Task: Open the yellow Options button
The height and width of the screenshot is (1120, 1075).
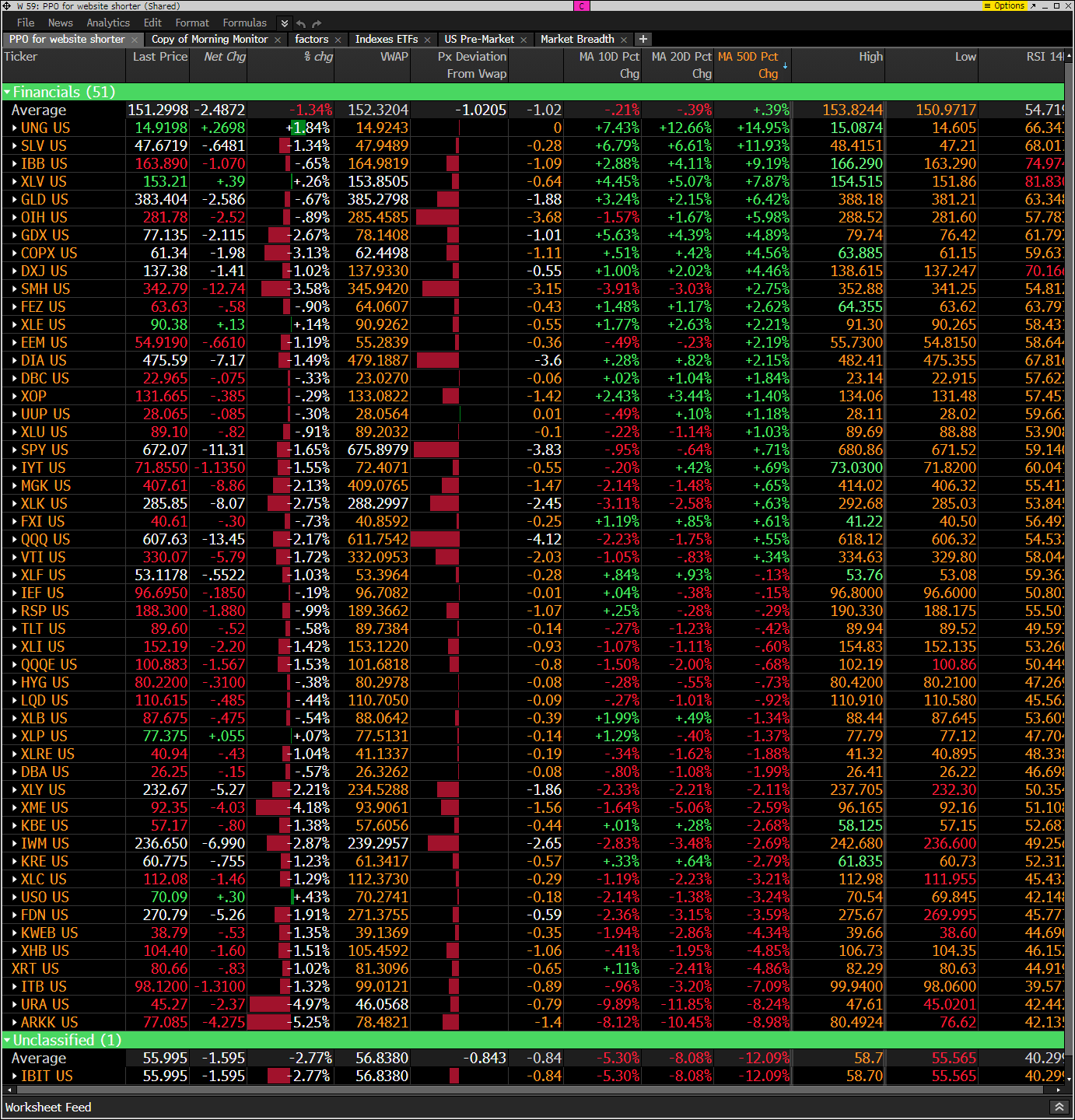Action: (1005, 5)
